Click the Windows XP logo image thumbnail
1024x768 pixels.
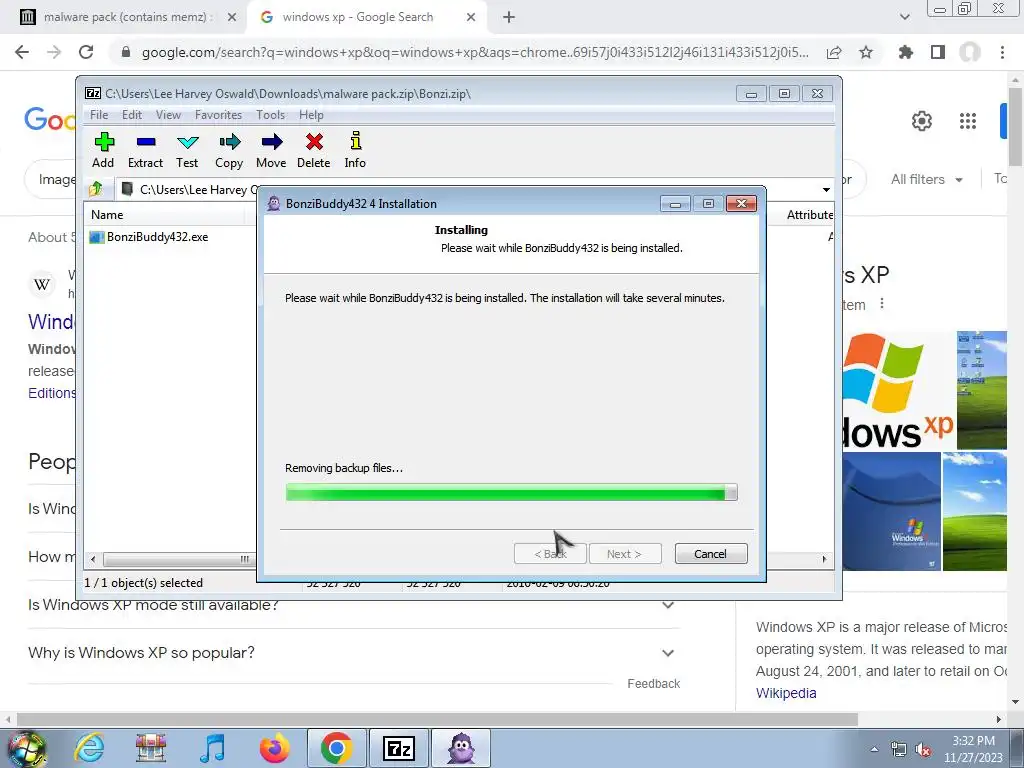(x=898, y=390)
